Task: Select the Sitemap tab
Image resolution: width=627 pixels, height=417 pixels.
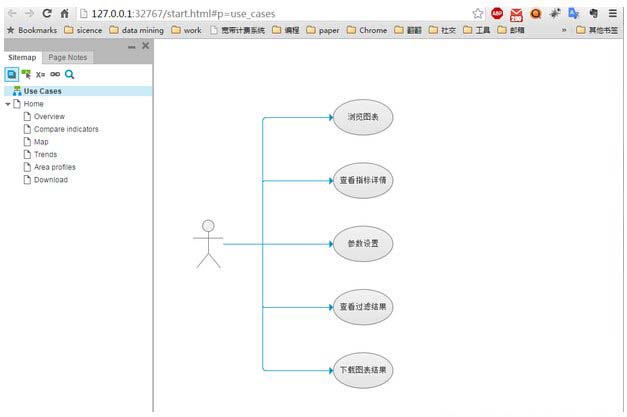Action: pyautogui.click(x=22, y=58)
